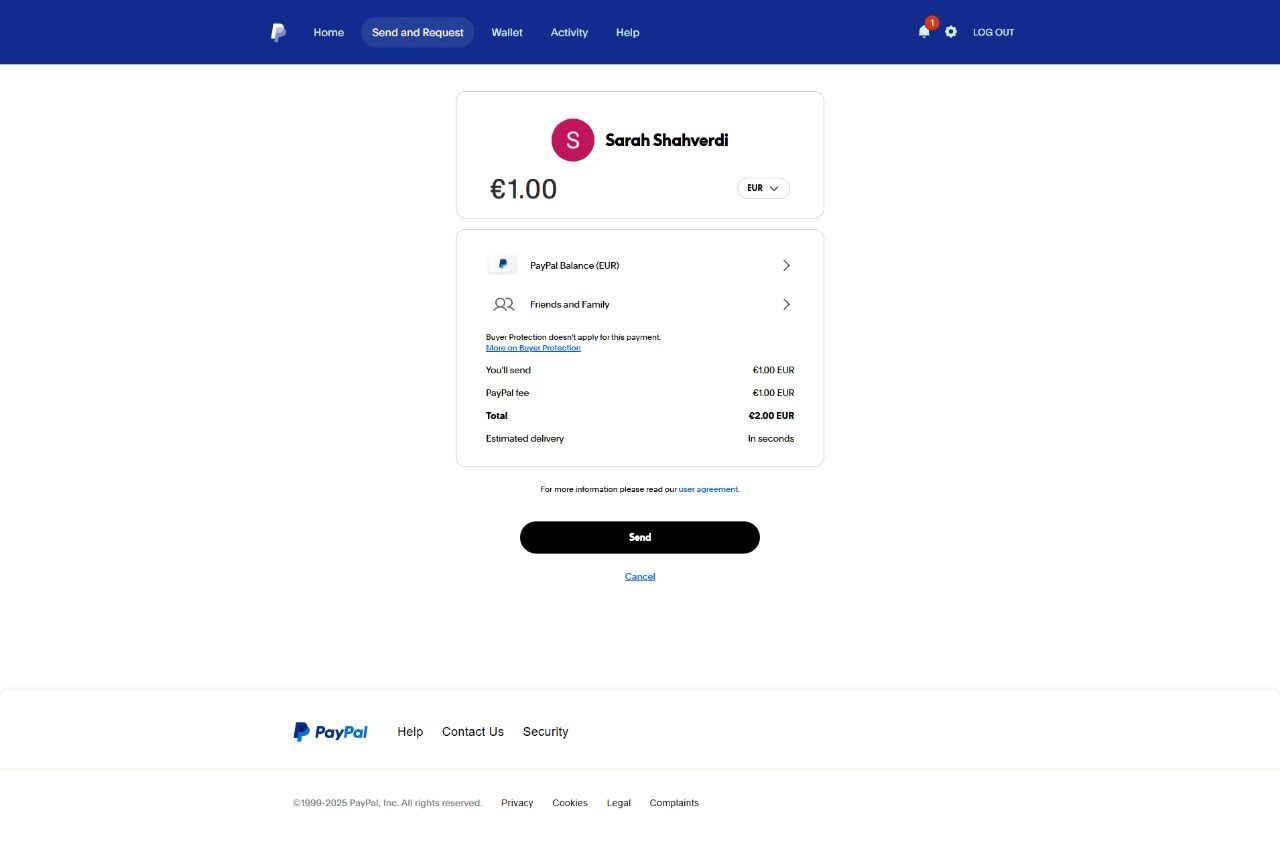
Task: Select the PayPal Balance (EUR) label
Action: (574, 265)
